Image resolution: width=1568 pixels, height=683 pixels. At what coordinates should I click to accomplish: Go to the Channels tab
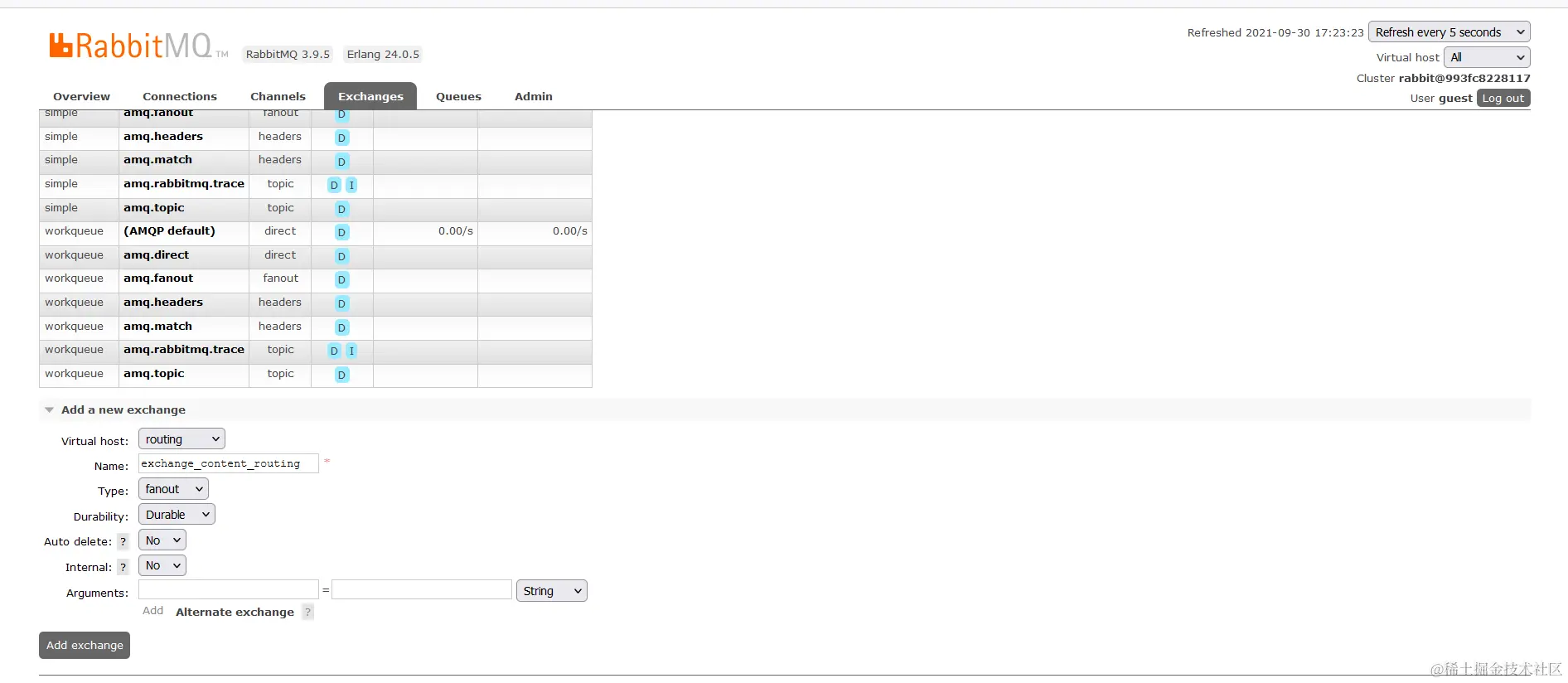[278, 96]
